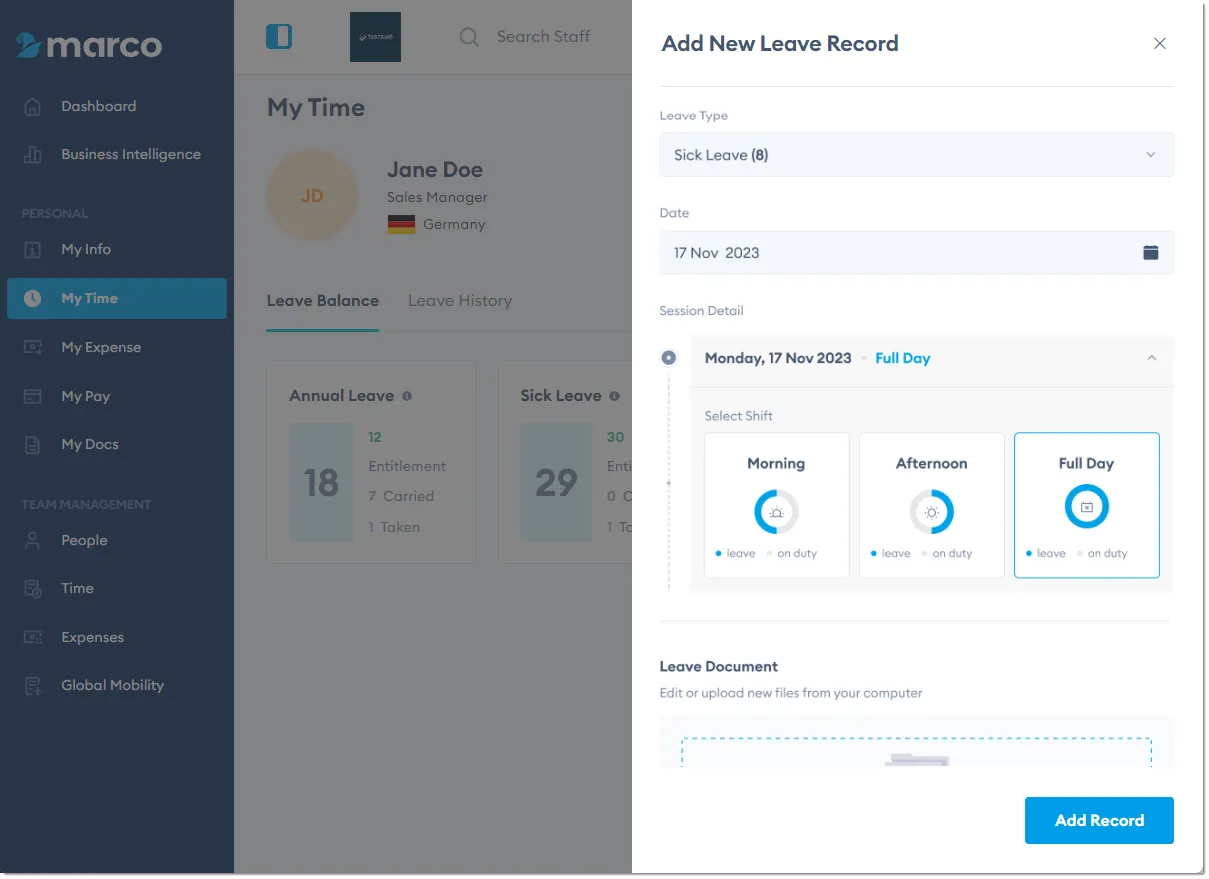Click the Annual Leave info icon
The image size is (1209, 879).
coord(407,396)
